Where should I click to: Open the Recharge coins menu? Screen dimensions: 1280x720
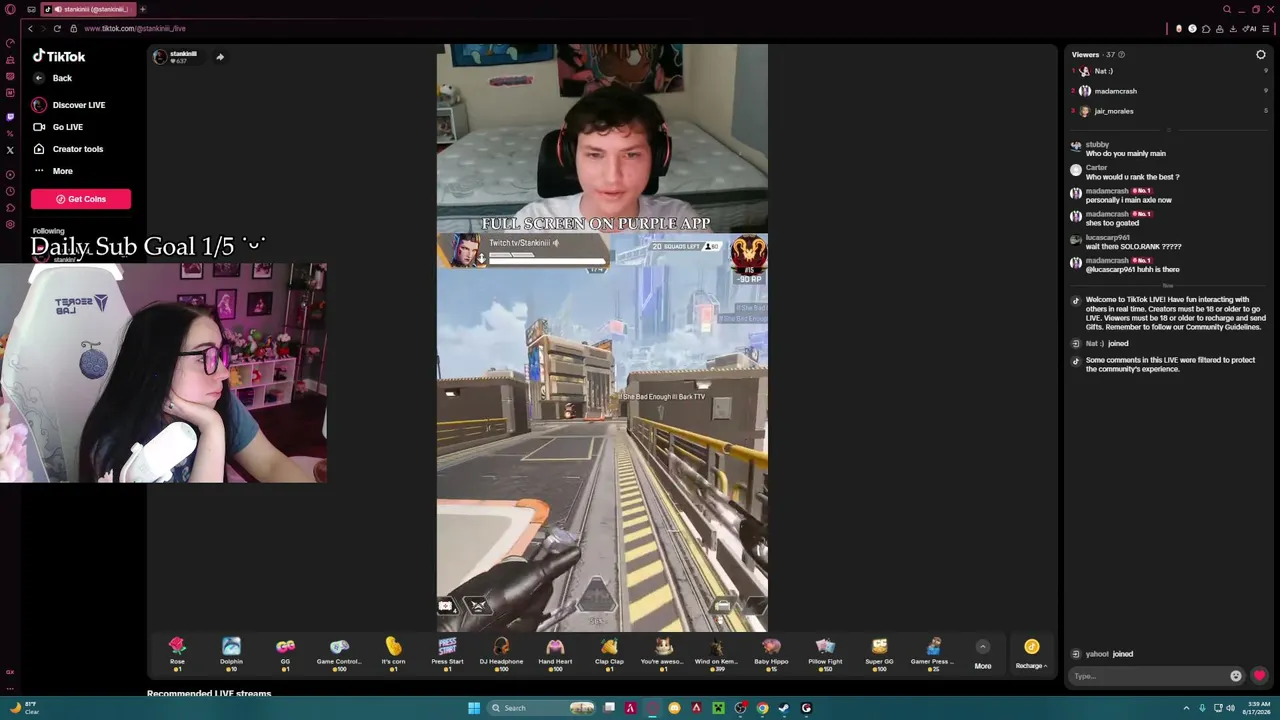pos(1031,654)
